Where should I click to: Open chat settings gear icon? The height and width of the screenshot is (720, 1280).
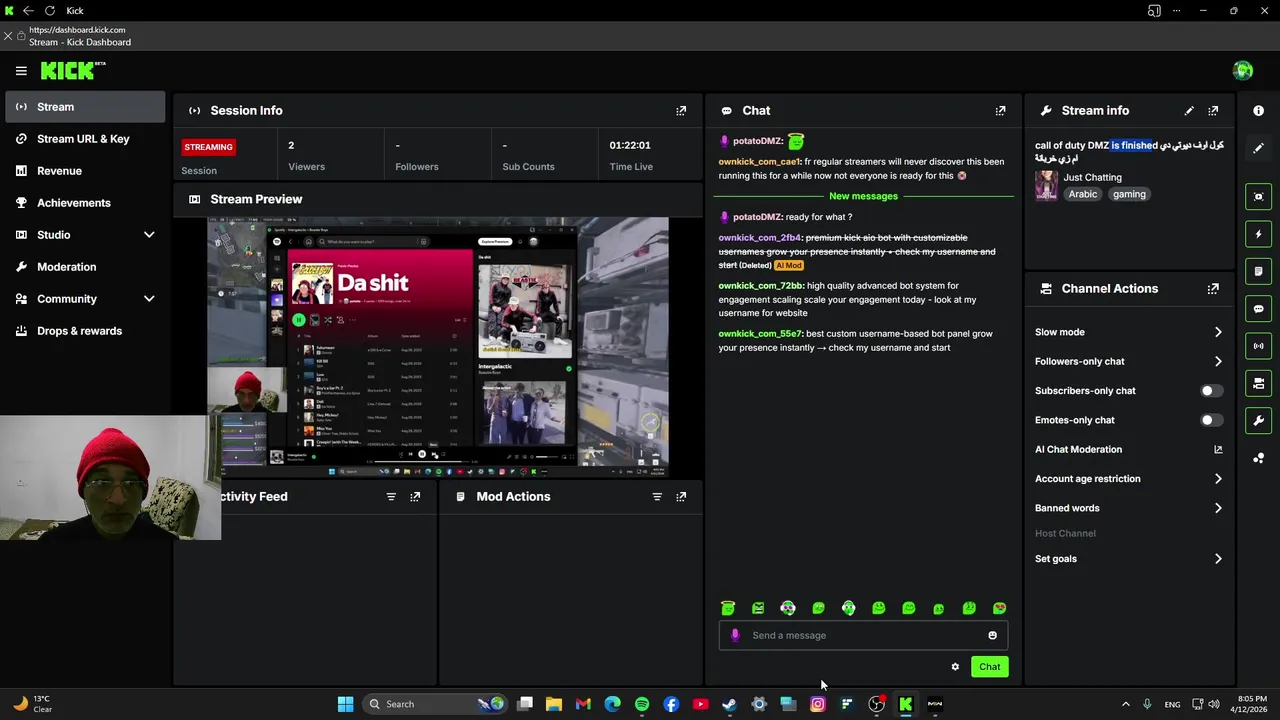tap(955, 667)
